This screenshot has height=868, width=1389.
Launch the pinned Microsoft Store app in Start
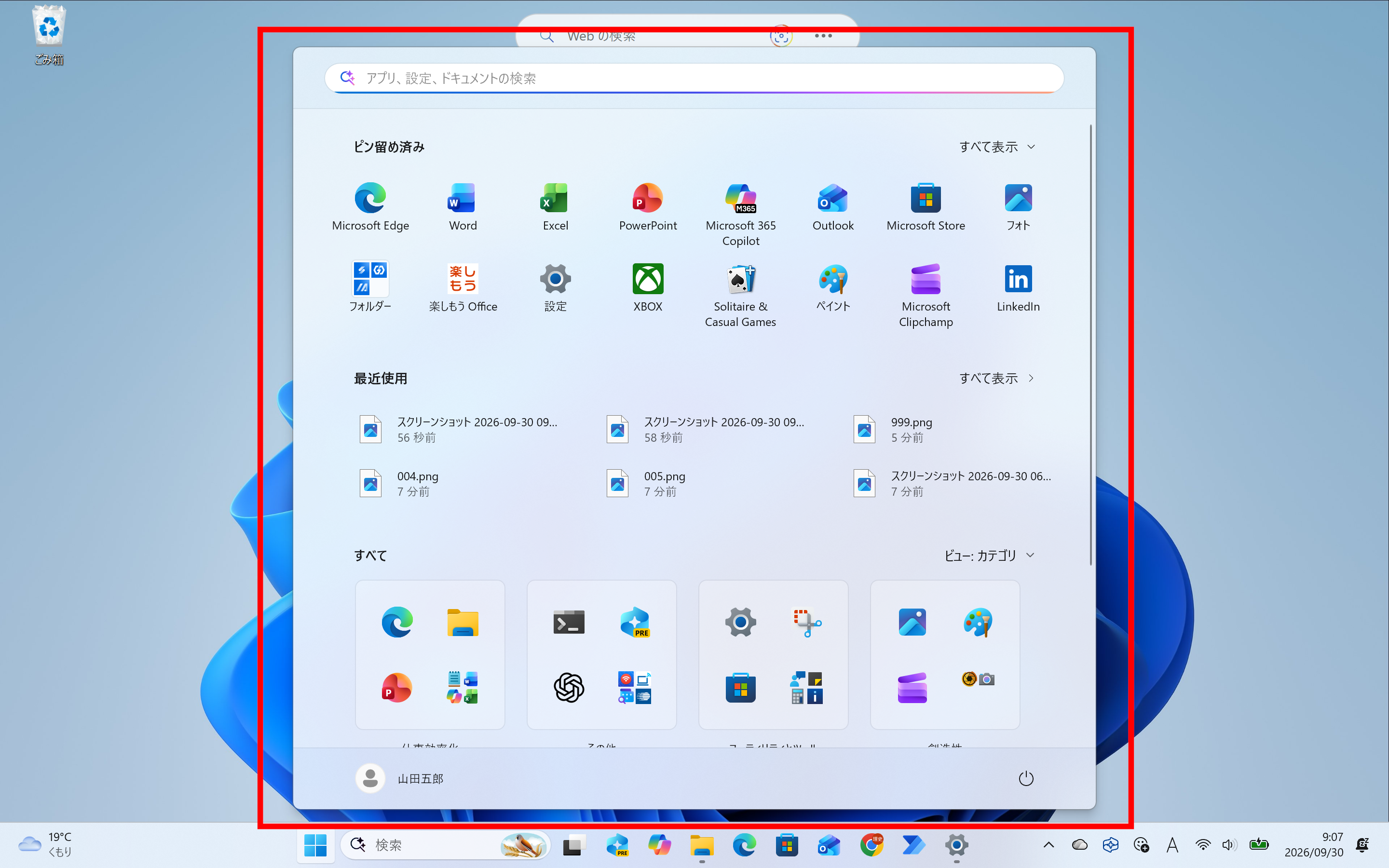(925, 207)
